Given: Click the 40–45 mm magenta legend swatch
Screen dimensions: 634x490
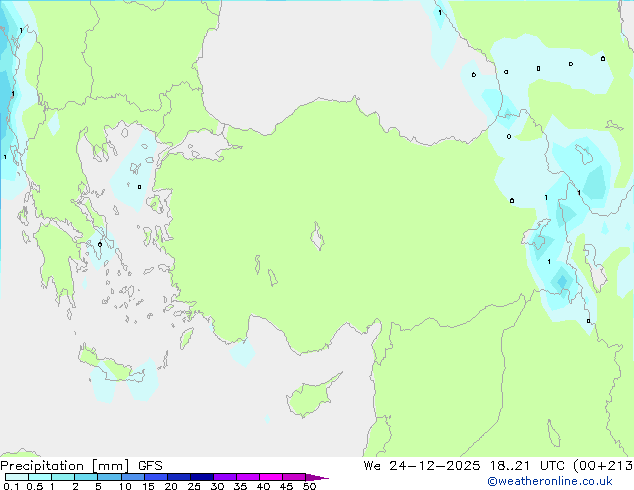Looking at the screenshot, I should point(271,477).
